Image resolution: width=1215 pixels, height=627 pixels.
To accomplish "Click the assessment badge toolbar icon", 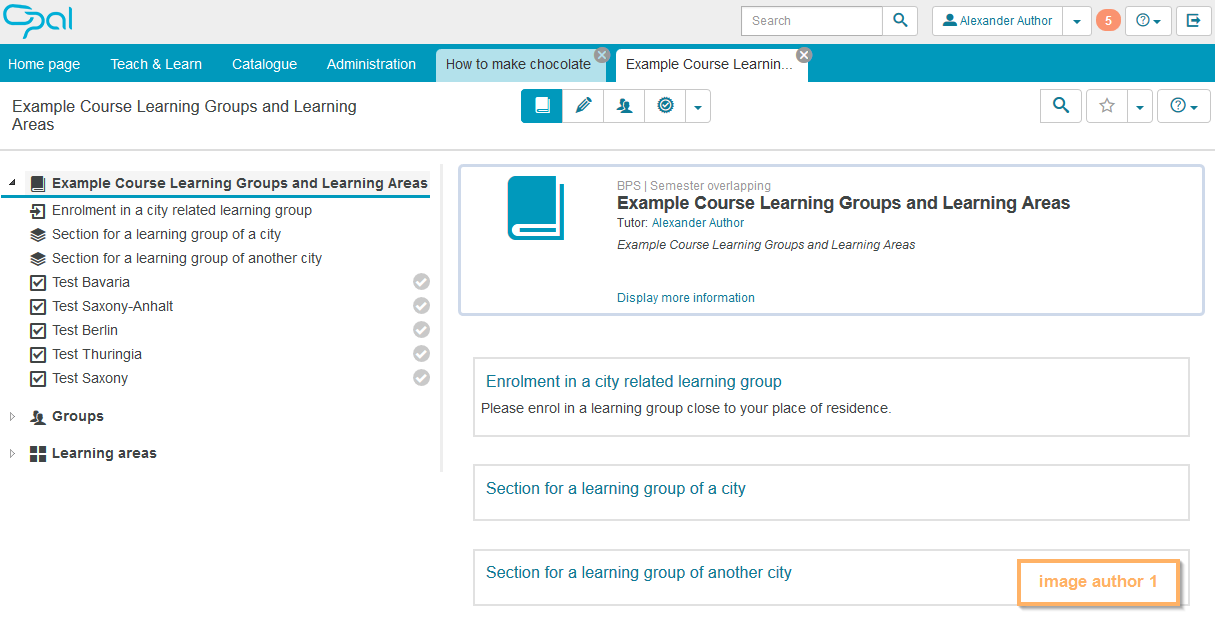I will coord(665,106).
